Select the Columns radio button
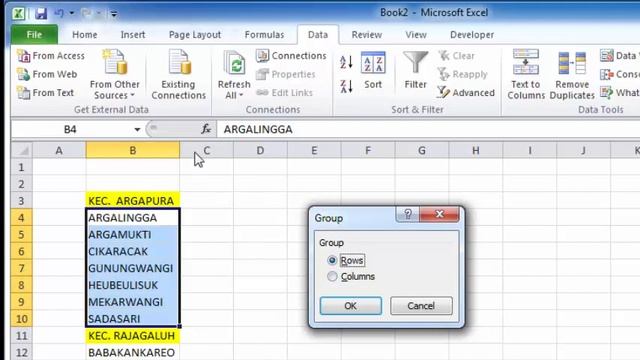Image resolution: width=640 pixels, height=360 pixels. coord(332,276)
